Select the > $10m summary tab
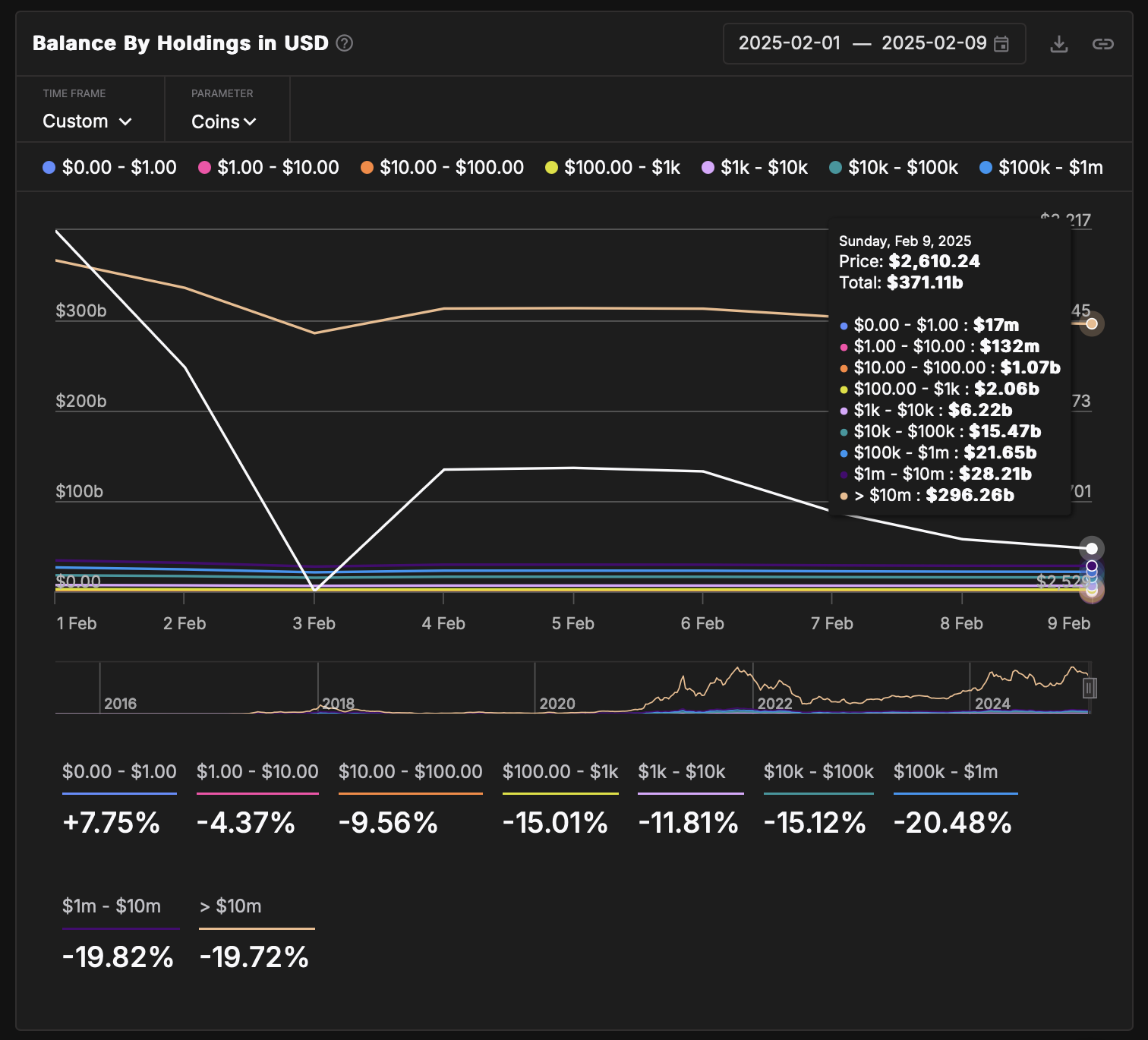 [231, 906]
